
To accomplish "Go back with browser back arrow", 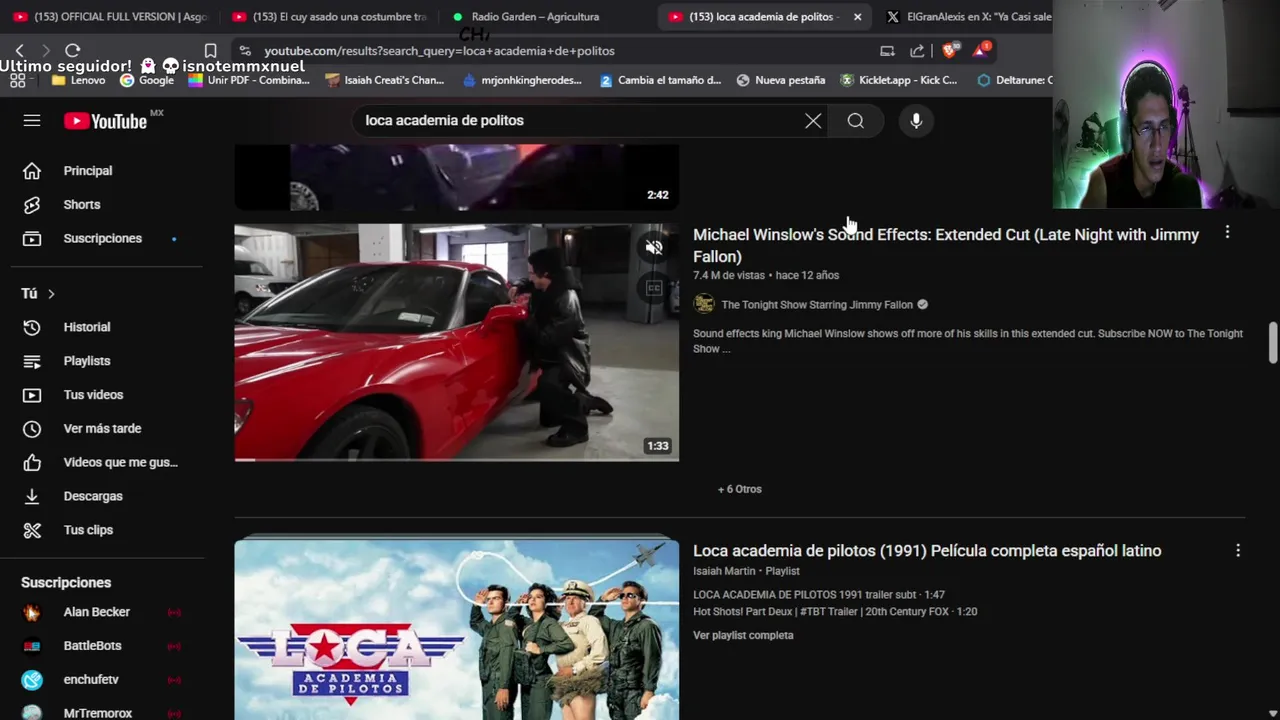I will (x=19, y=50).
